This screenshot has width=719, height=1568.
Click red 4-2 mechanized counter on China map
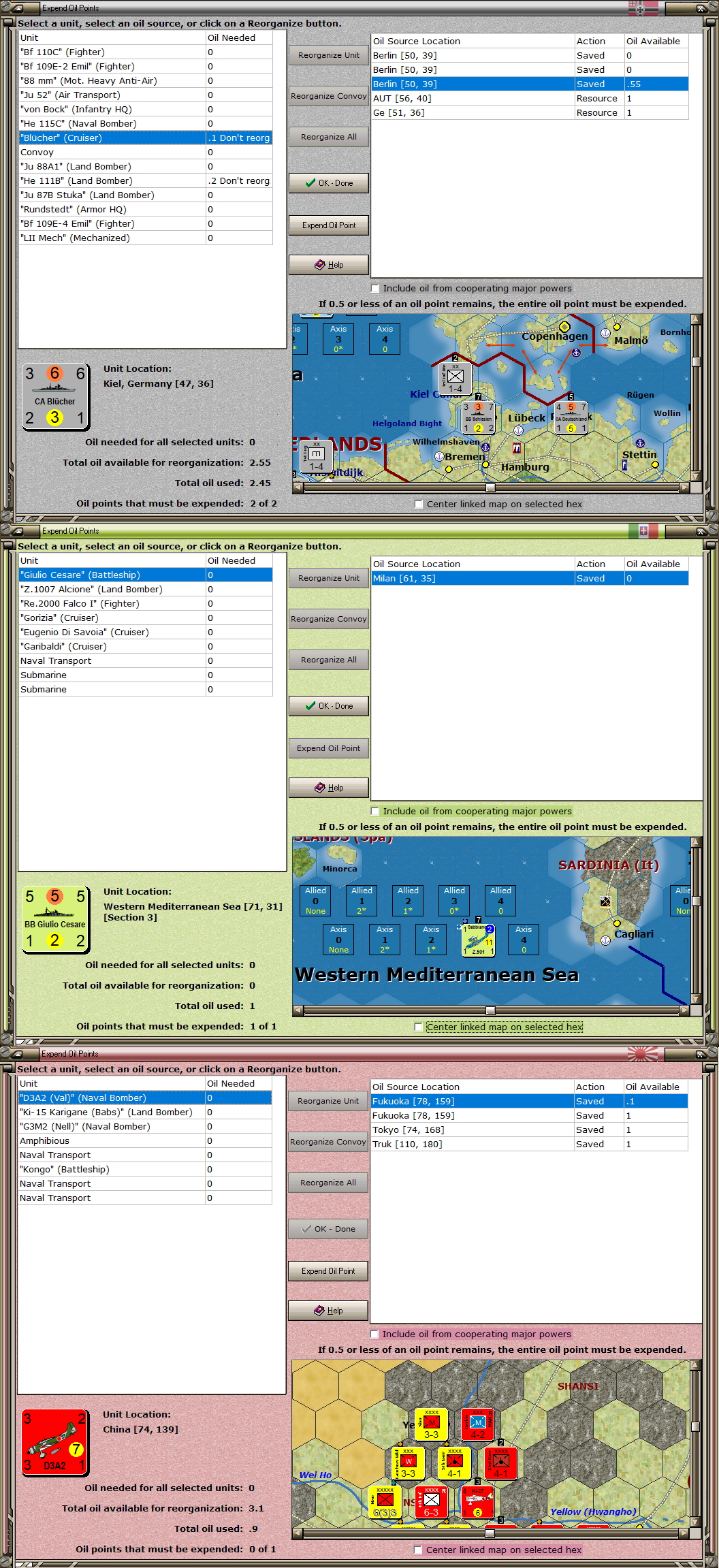tap(478, 1424)
